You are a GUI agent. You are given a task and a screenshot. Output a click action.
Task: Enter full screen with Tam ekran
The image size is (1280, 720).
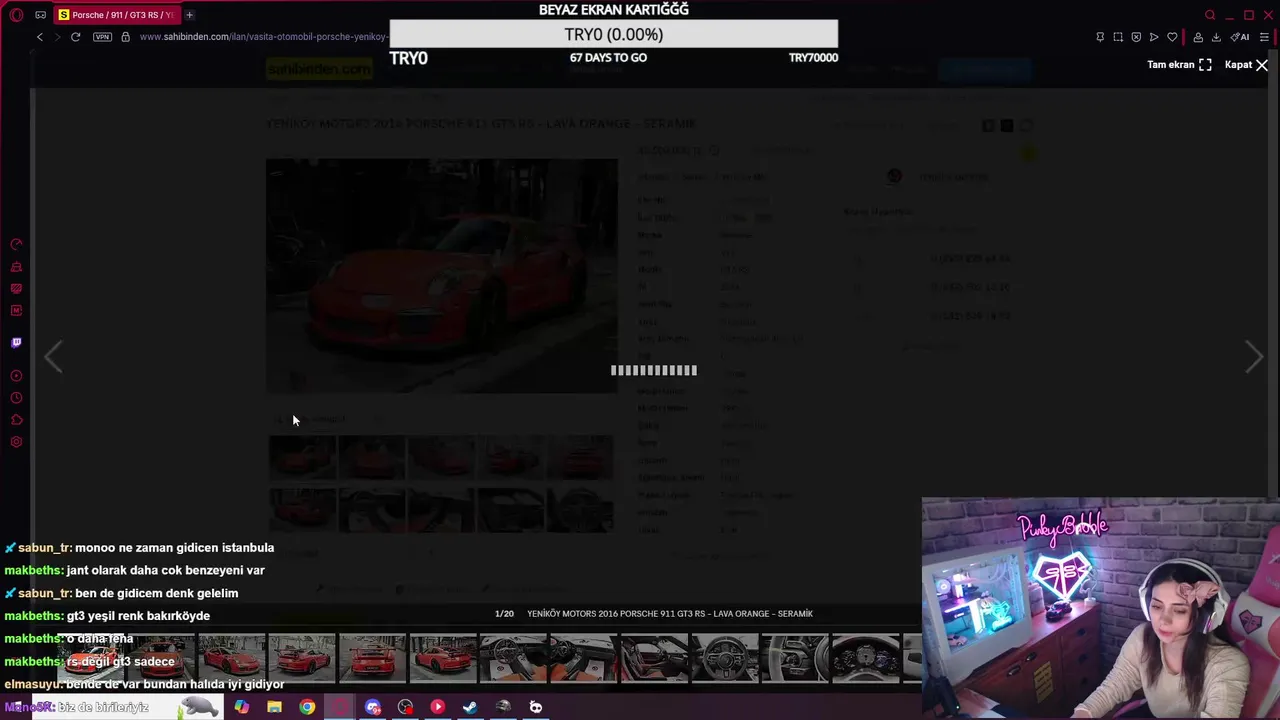tap(1179, 65)
